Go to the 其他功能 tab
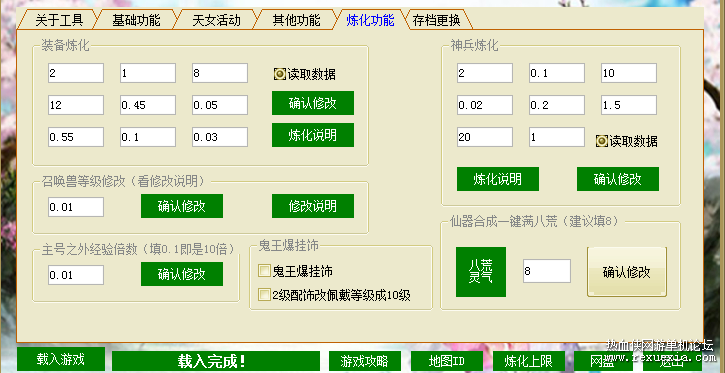The height and width of the screenshot is (373, 725). tap(296, 20)
